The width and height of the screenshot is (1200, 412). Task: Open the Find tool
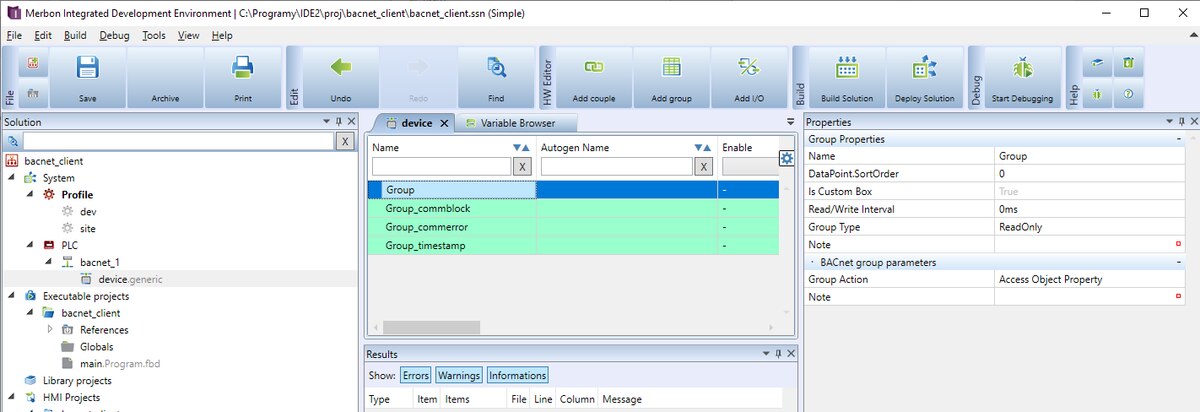click(496, 69)
